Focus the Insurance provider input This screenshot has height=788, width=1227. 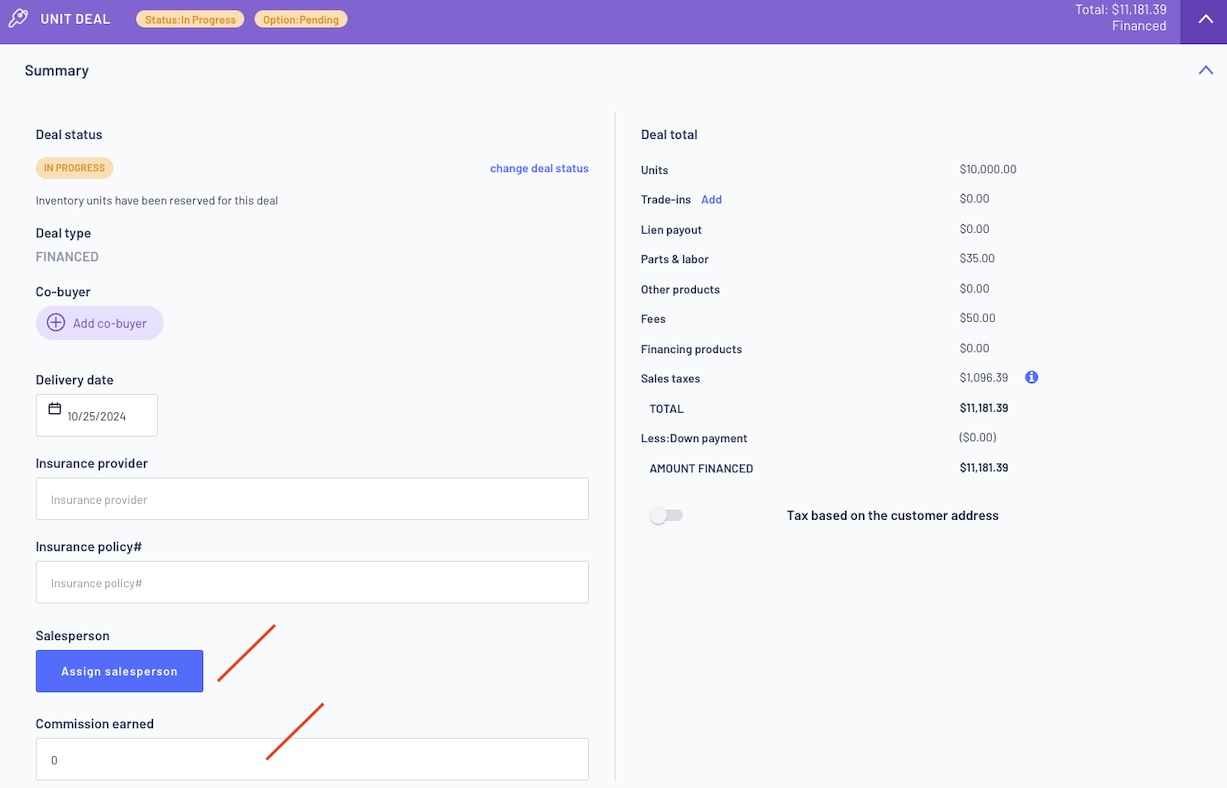pos(312,499)
